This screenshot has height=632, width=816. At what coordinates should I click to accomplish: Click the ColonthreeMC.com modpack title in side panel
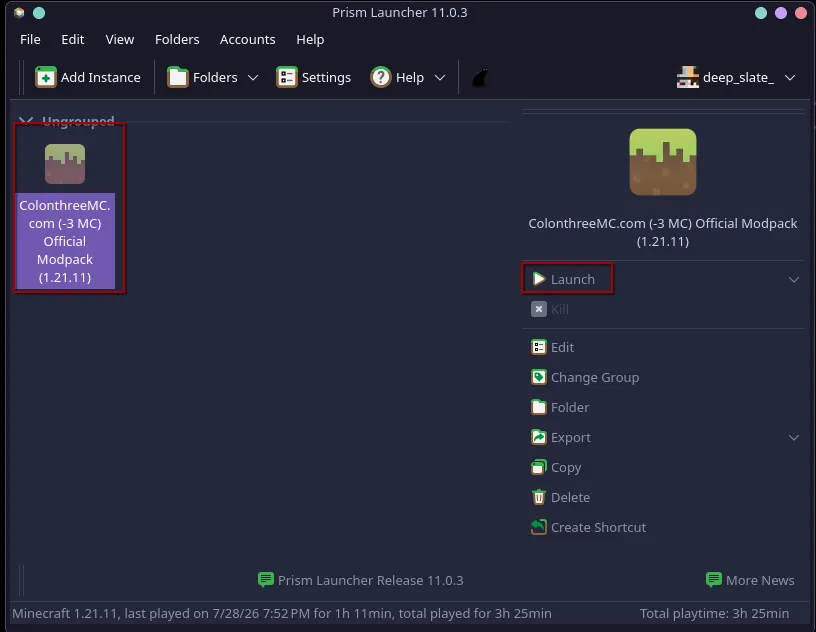click(x=662, y=232)
